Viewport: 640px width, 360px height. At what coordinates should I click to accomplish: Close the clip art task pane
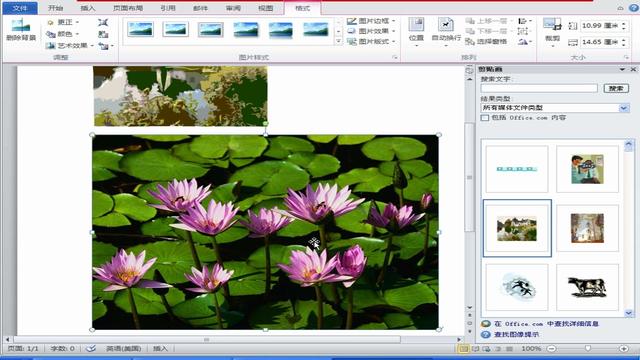tap(633, 69)
